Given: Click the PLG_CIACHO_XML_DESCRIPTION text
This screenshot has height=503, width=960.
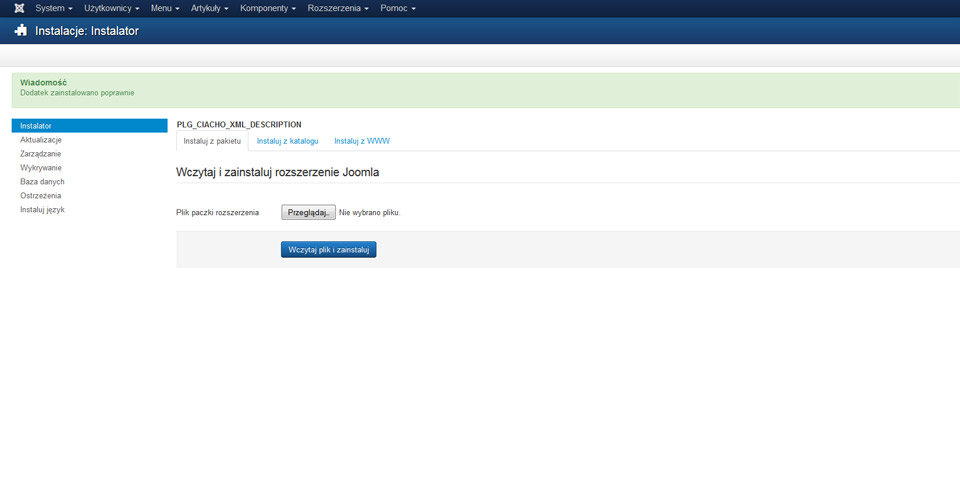Looking at the screenshot, I should (x=239, y=124).
